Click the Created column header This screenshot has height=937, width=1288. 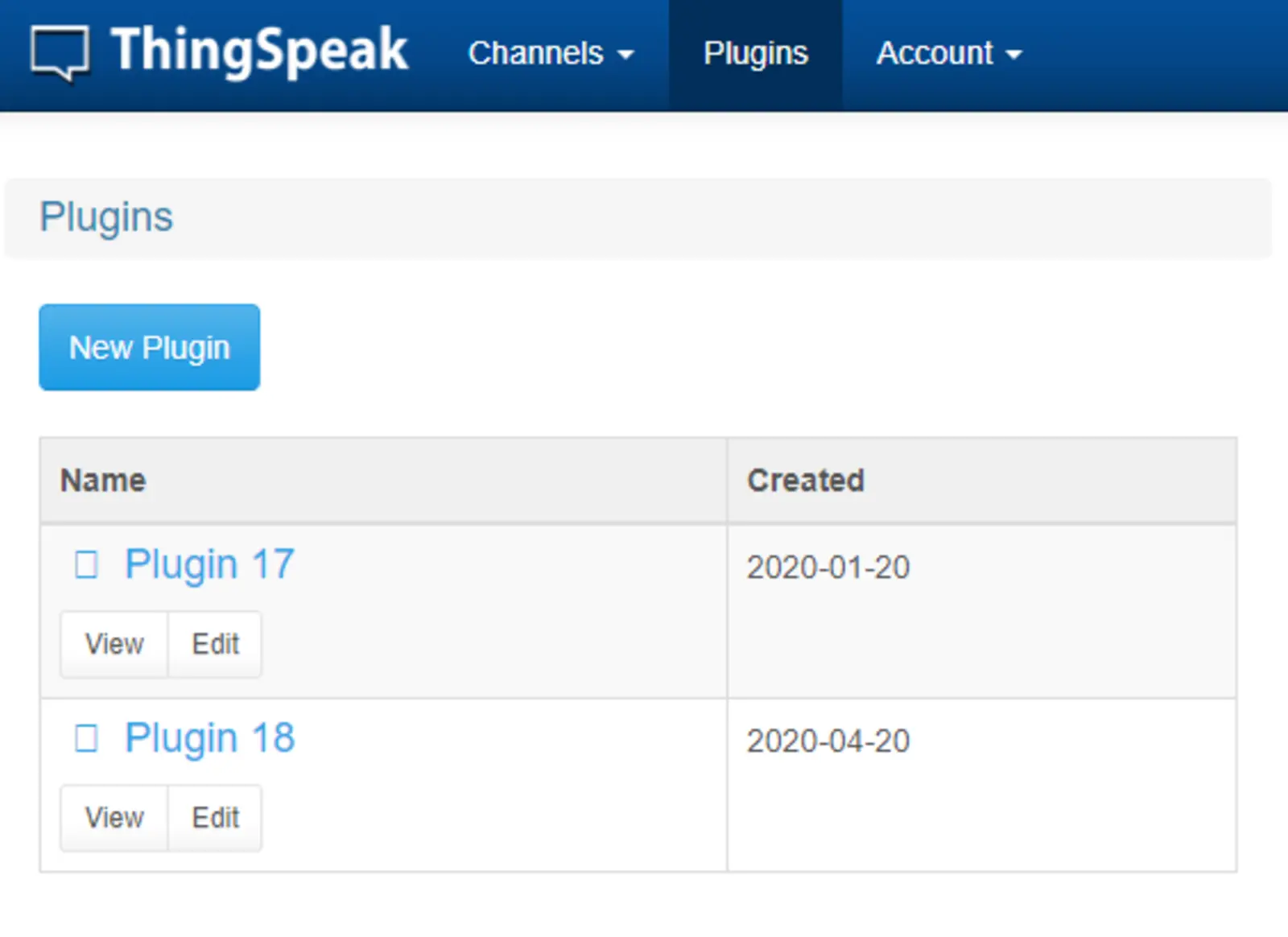tap(805, 481)
